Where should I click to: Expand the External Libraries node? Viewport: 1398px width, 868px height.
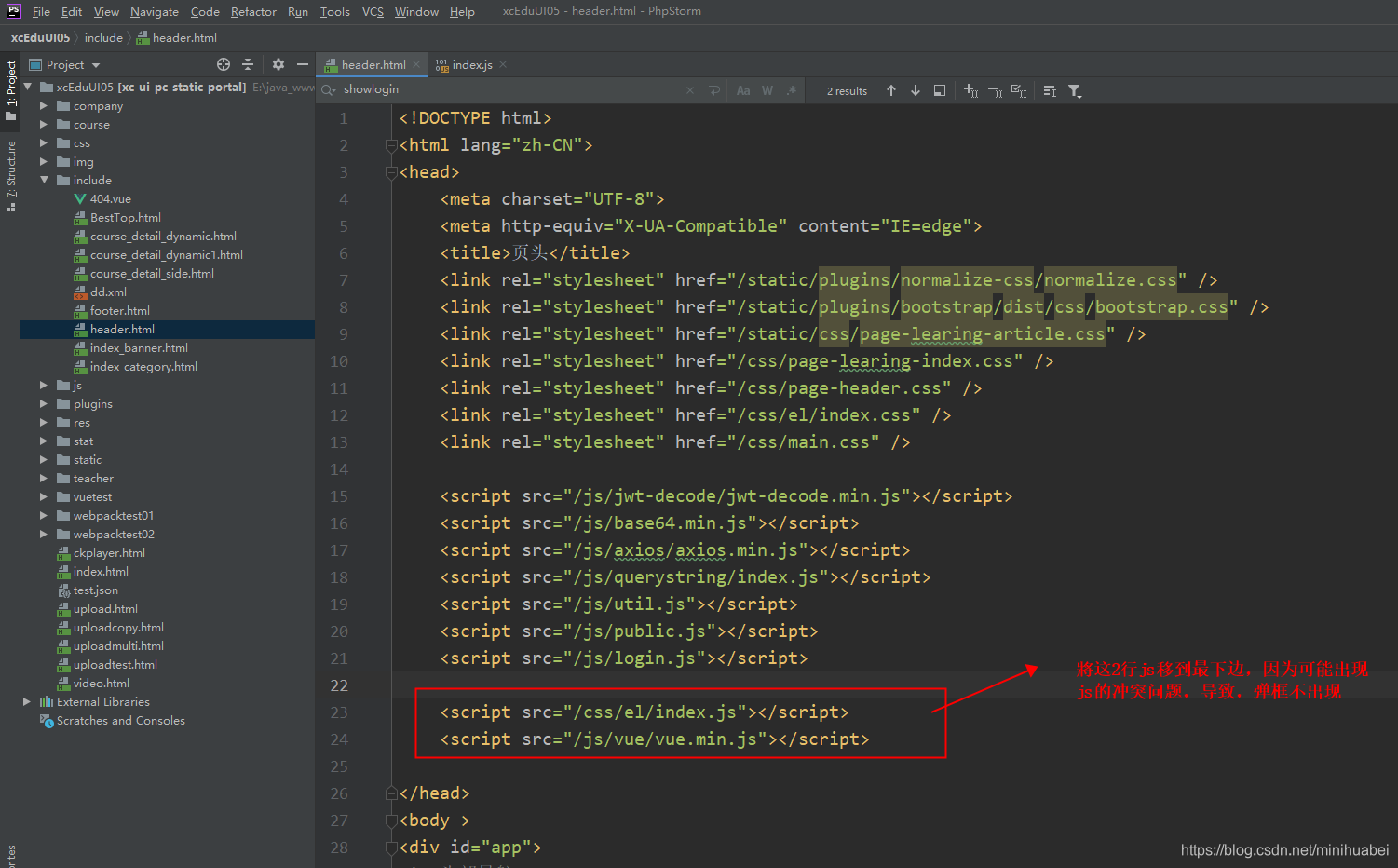27,702
